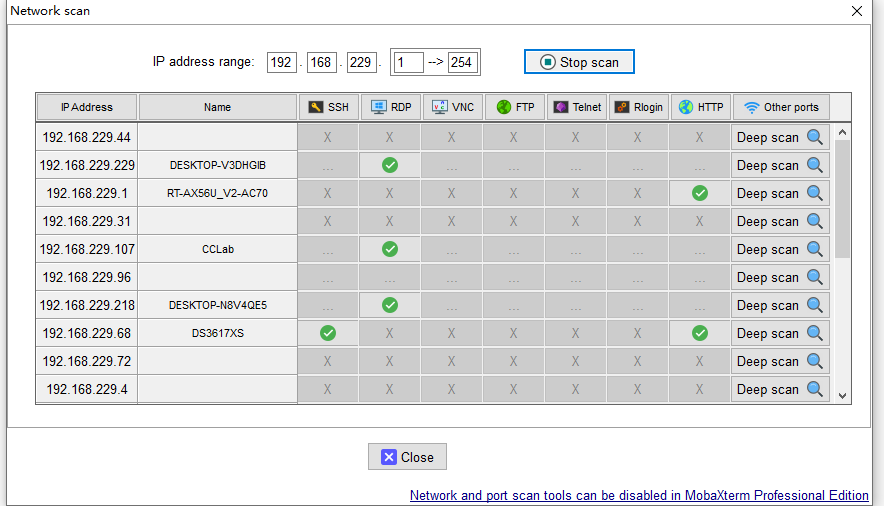Screen dimensions: 884x506
Task: Select IP address 192.168.229.72
Action: pyautogui.click(x=87, y=361)
